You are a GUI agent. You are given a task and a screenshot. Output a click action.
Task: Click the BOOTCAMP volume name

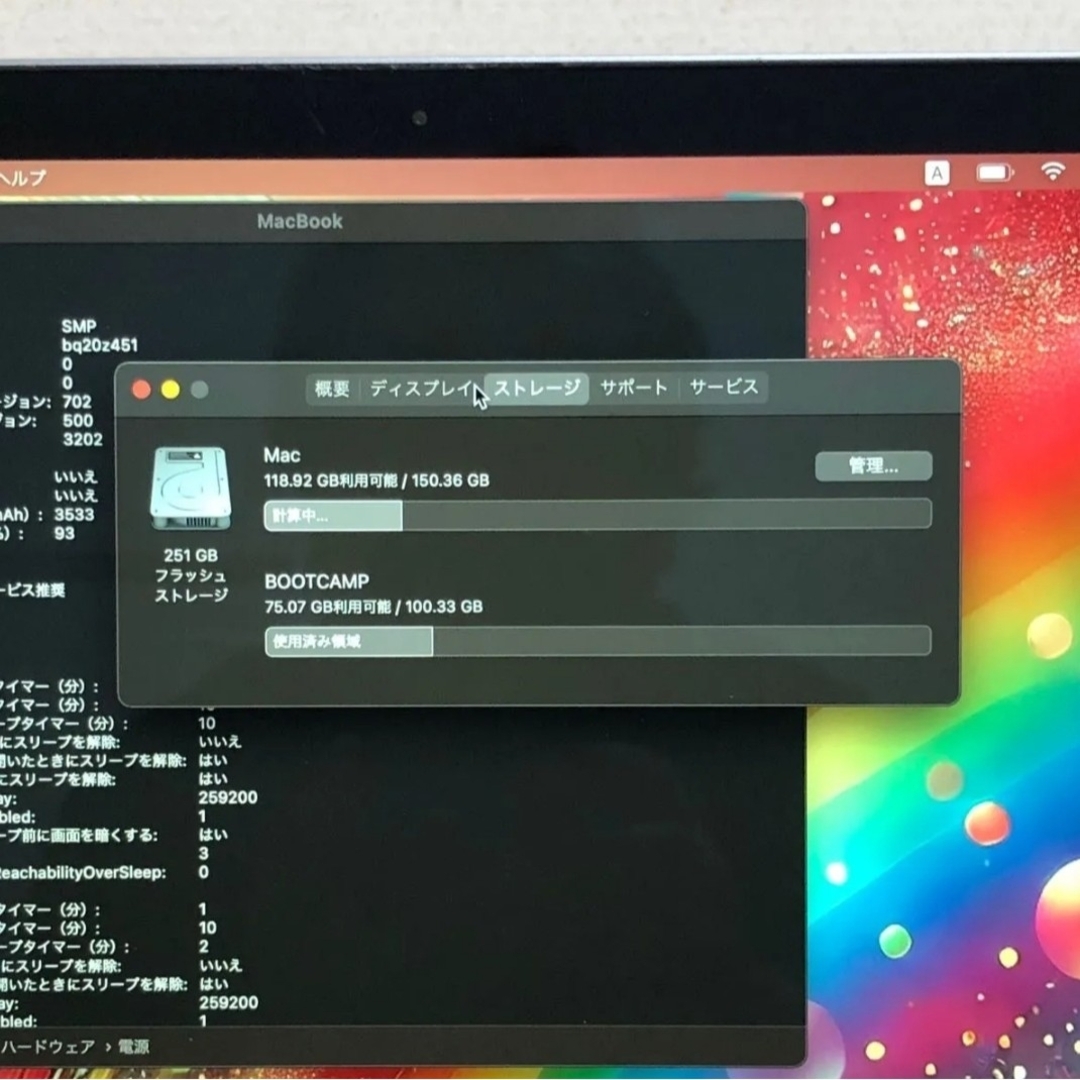[x=317, y=582]
